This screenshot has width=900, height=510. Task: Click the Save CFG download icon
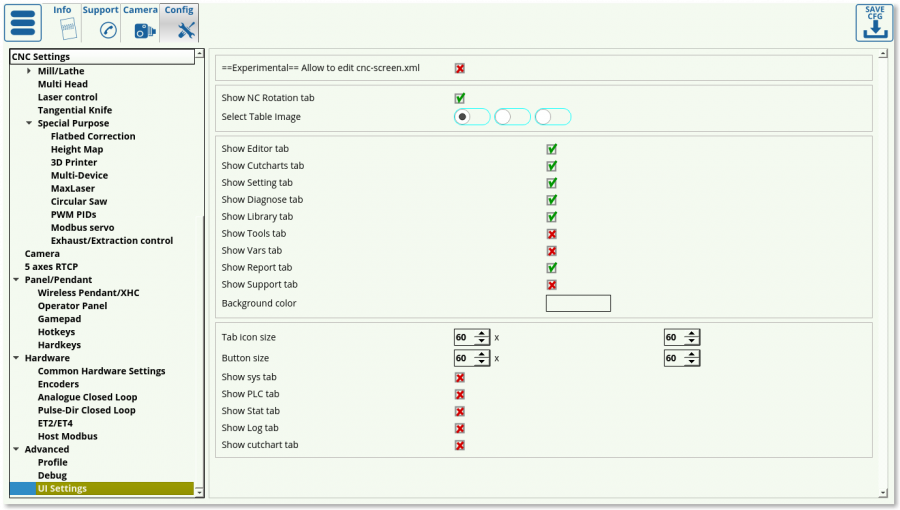[x=874, y=23]
